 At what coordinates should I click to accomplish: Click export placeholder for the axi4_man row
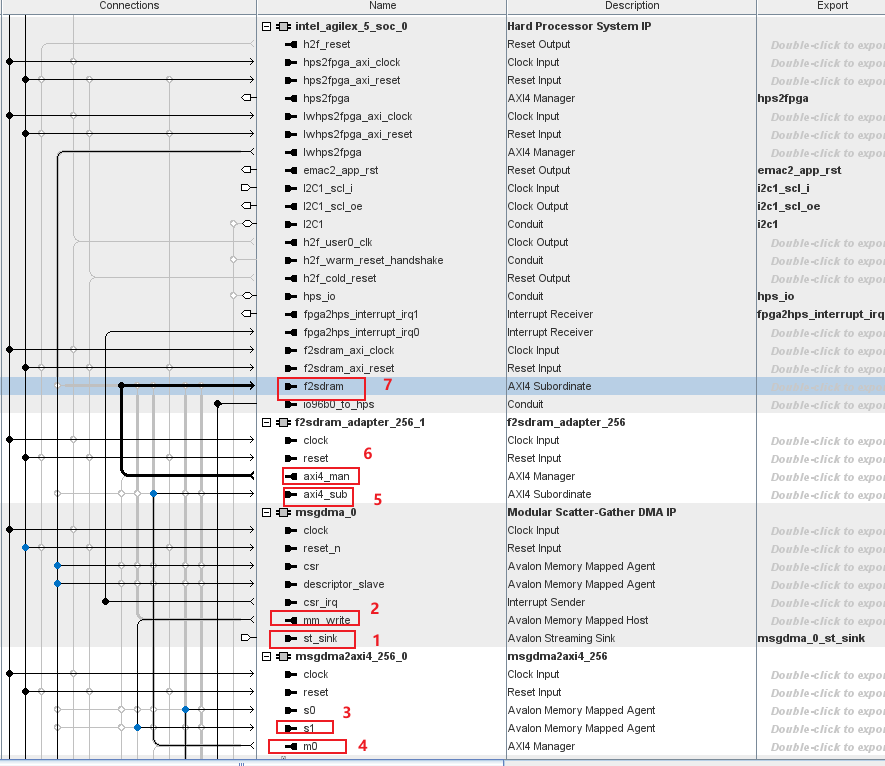(827, 477)
